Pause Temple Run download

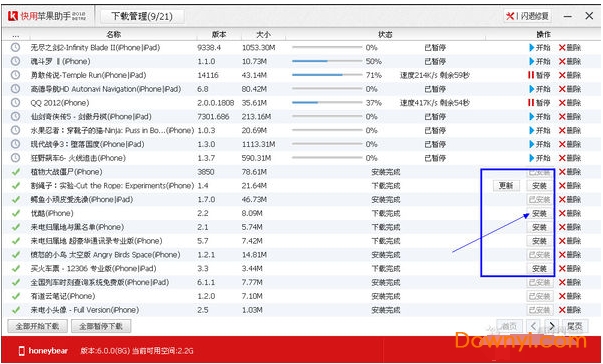[540, 75]
